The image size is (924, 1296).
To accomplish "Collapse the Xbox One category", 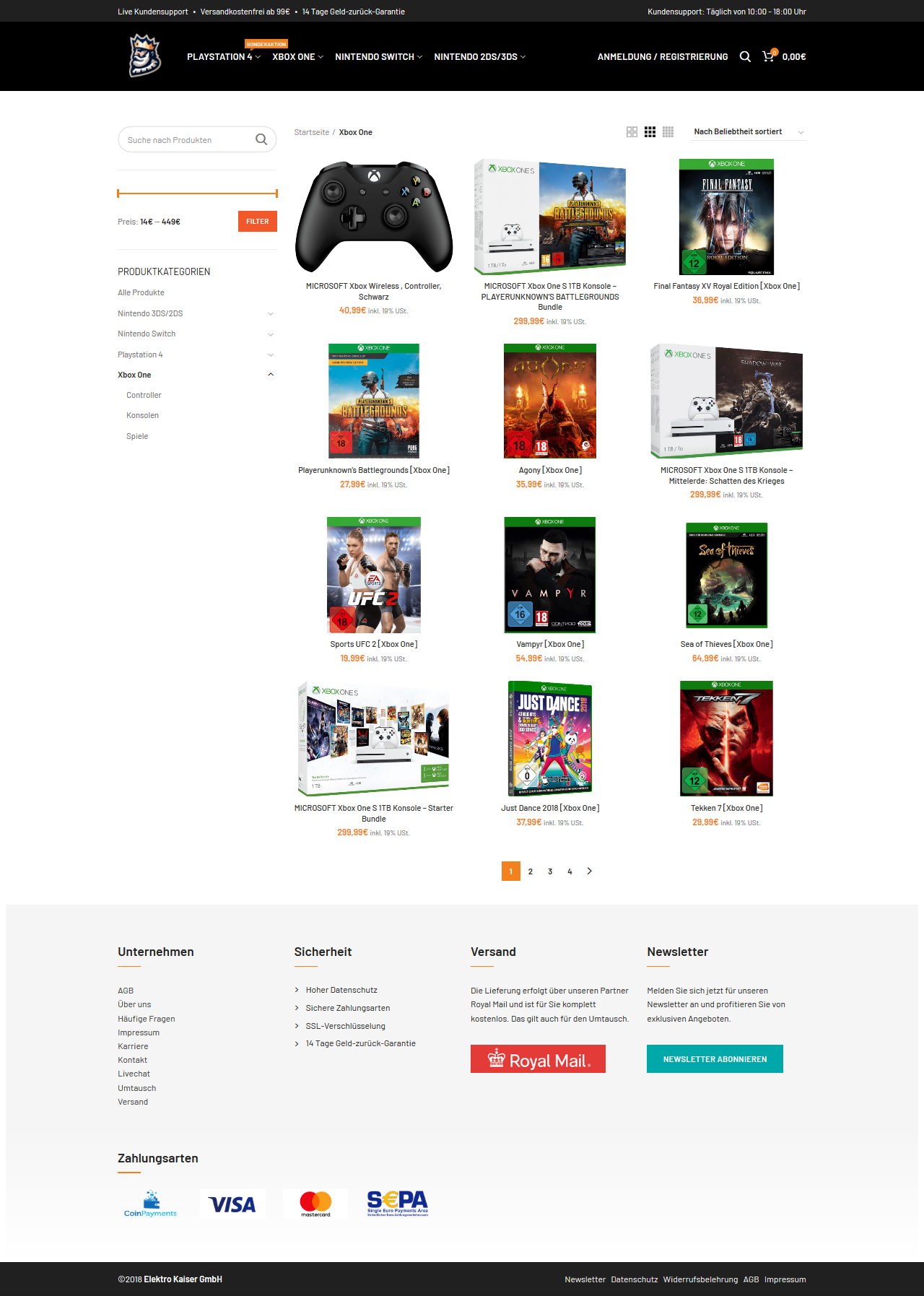I will (271, 375).
